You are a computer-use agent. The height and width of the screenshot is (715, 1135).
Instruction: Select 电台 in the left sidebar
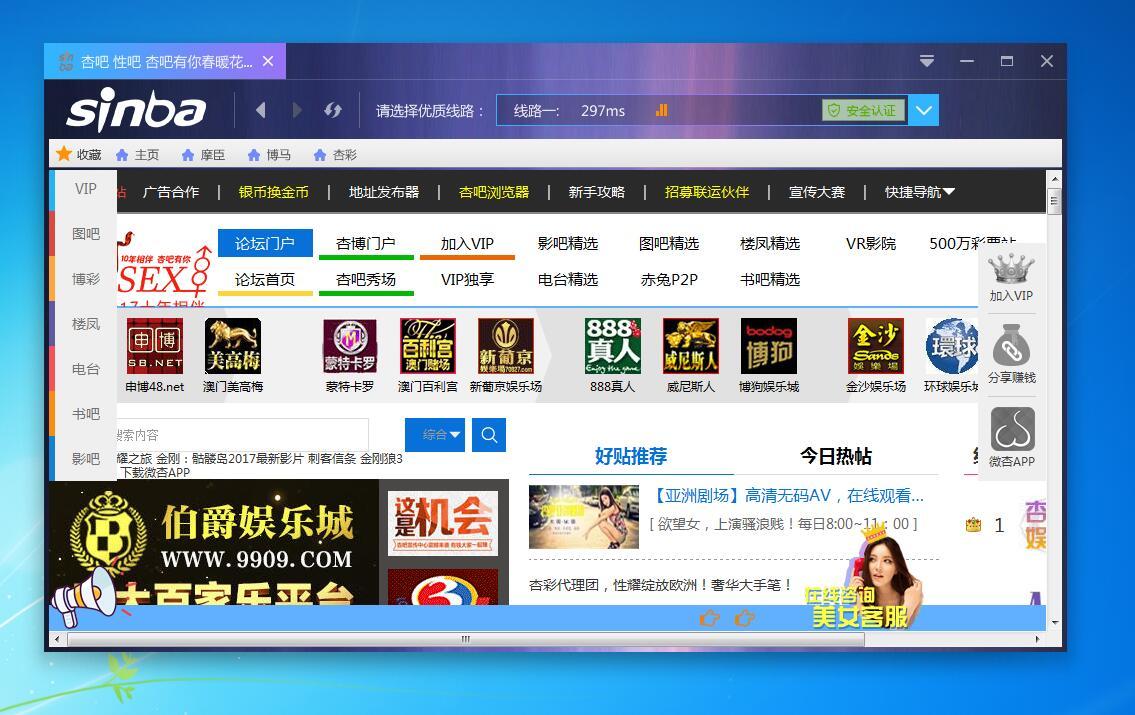point(85,368)
